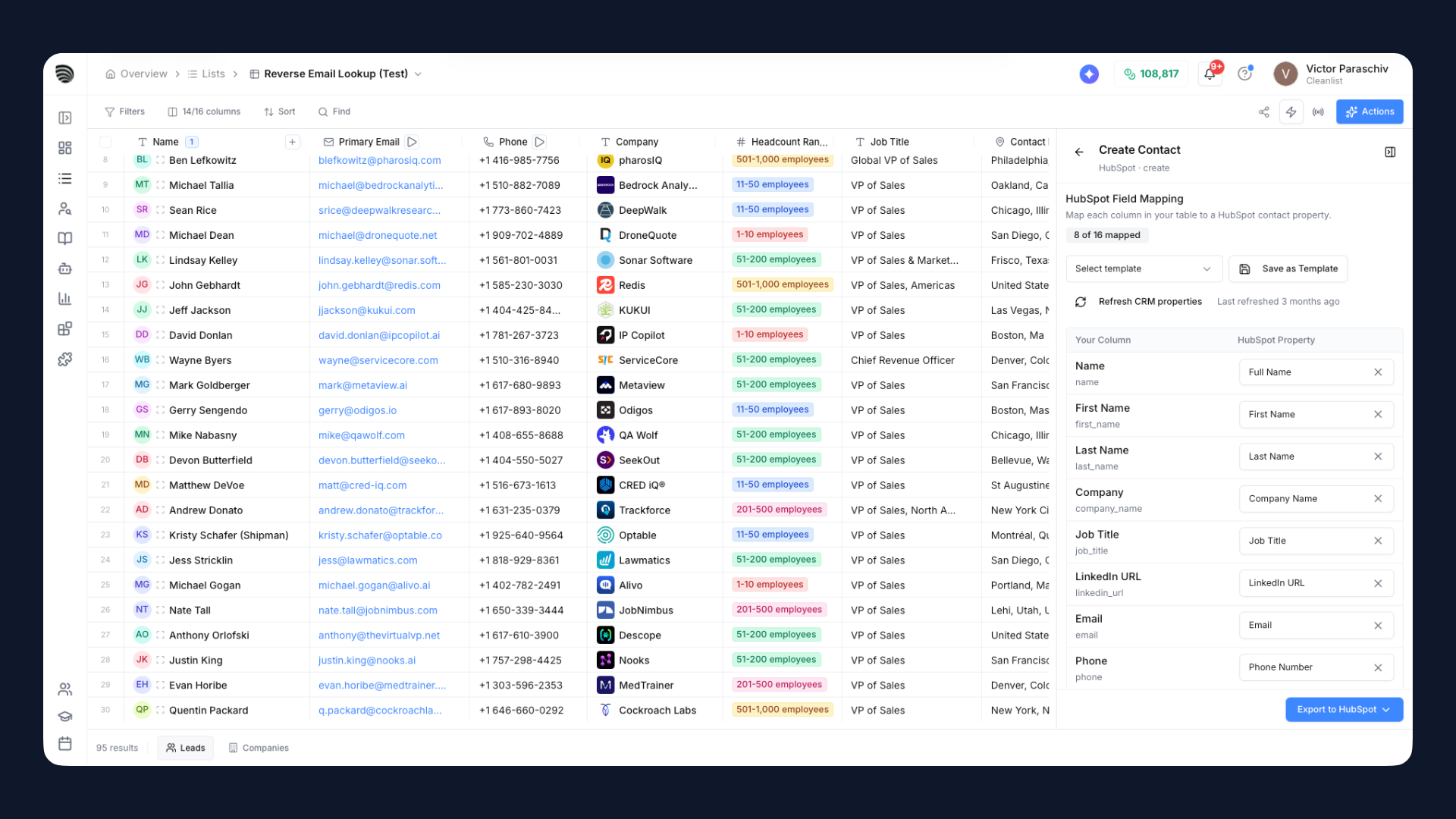Remove the First Name mapping

pyautogui.click(x=1378, y=415)
